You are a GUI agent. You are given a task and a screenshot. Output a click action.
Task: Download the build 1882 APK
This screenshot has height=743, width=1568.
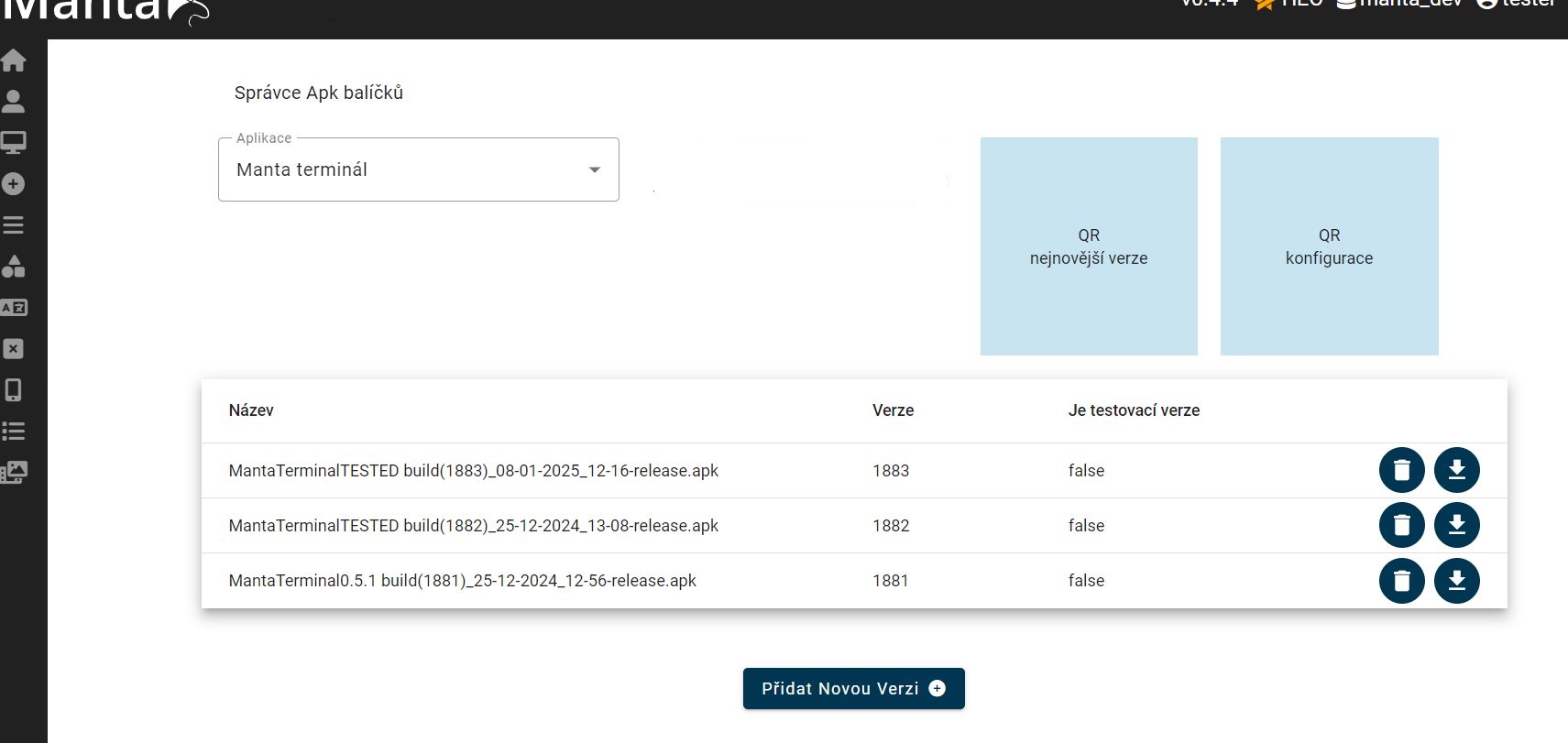tap(1456, 525)
